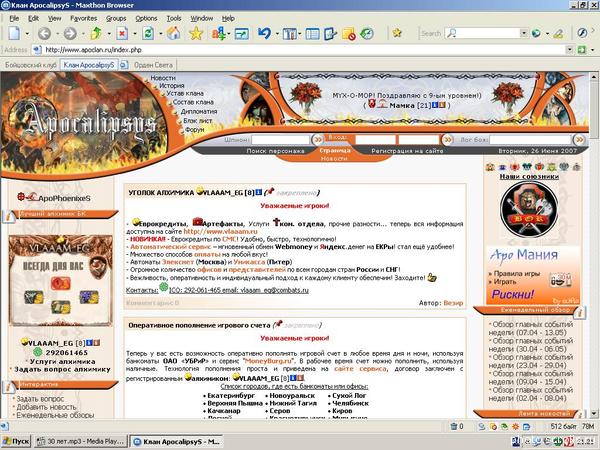Stop loading with the red X icon
Image resolution: width=600 pixels, height=450 pixels.
(x=122, y=34)
